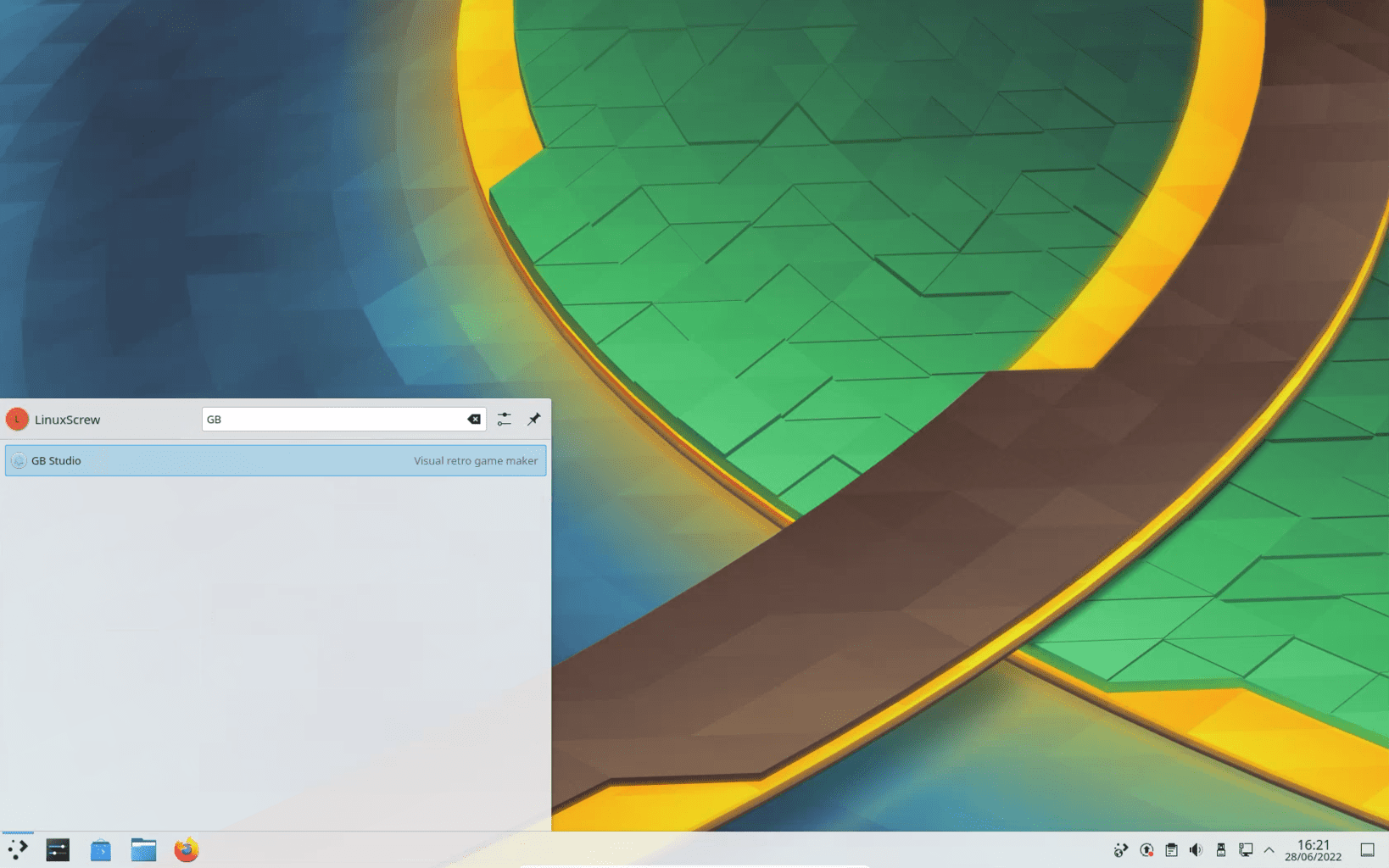Launch Discover software center from taskbar

101,849
